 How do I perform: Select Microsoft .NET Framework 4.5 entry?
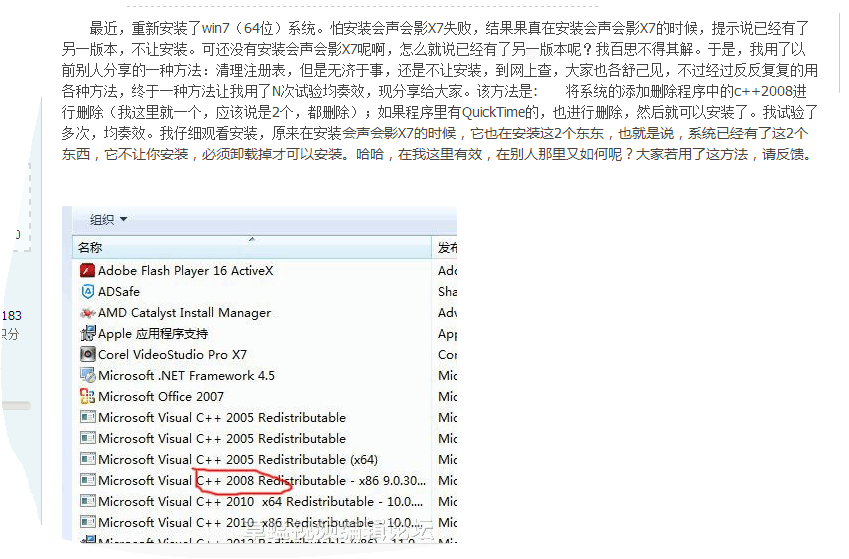[x=186, y=375]
